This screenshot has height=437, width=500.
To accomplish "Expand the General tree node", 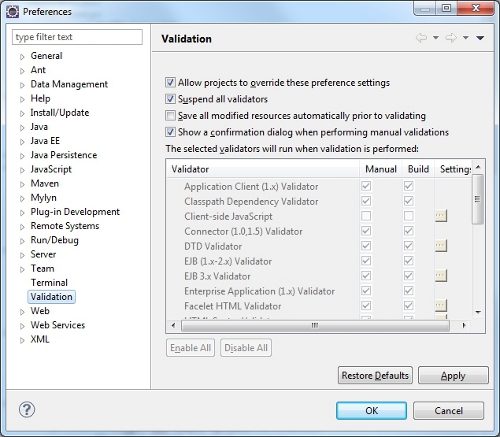I will pyautogui.click(x=22, y=57).
